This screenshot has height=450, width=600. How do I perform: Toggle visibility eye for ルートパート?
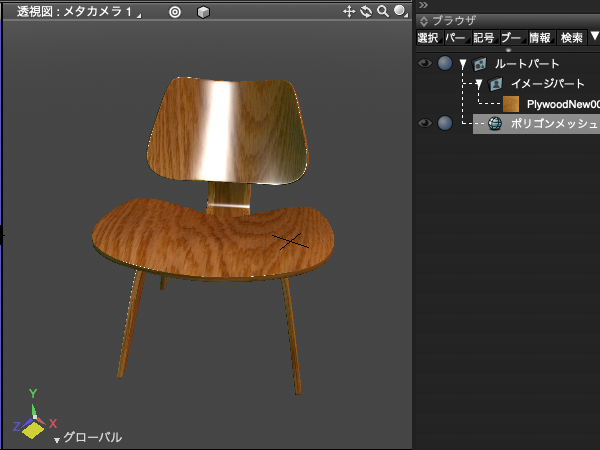coord(425,63)
